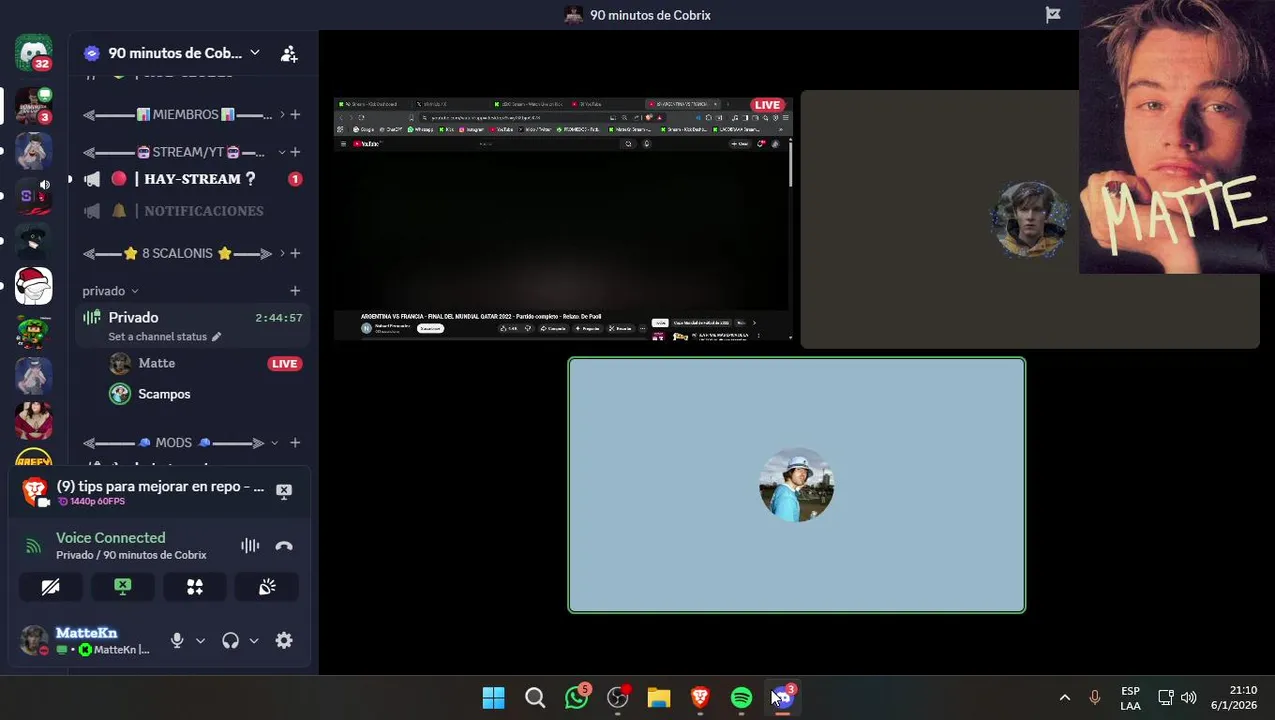Screen dimensions: 1275x720
Task: Toggle deafen with the headphones icon
Action: [231, 641]
